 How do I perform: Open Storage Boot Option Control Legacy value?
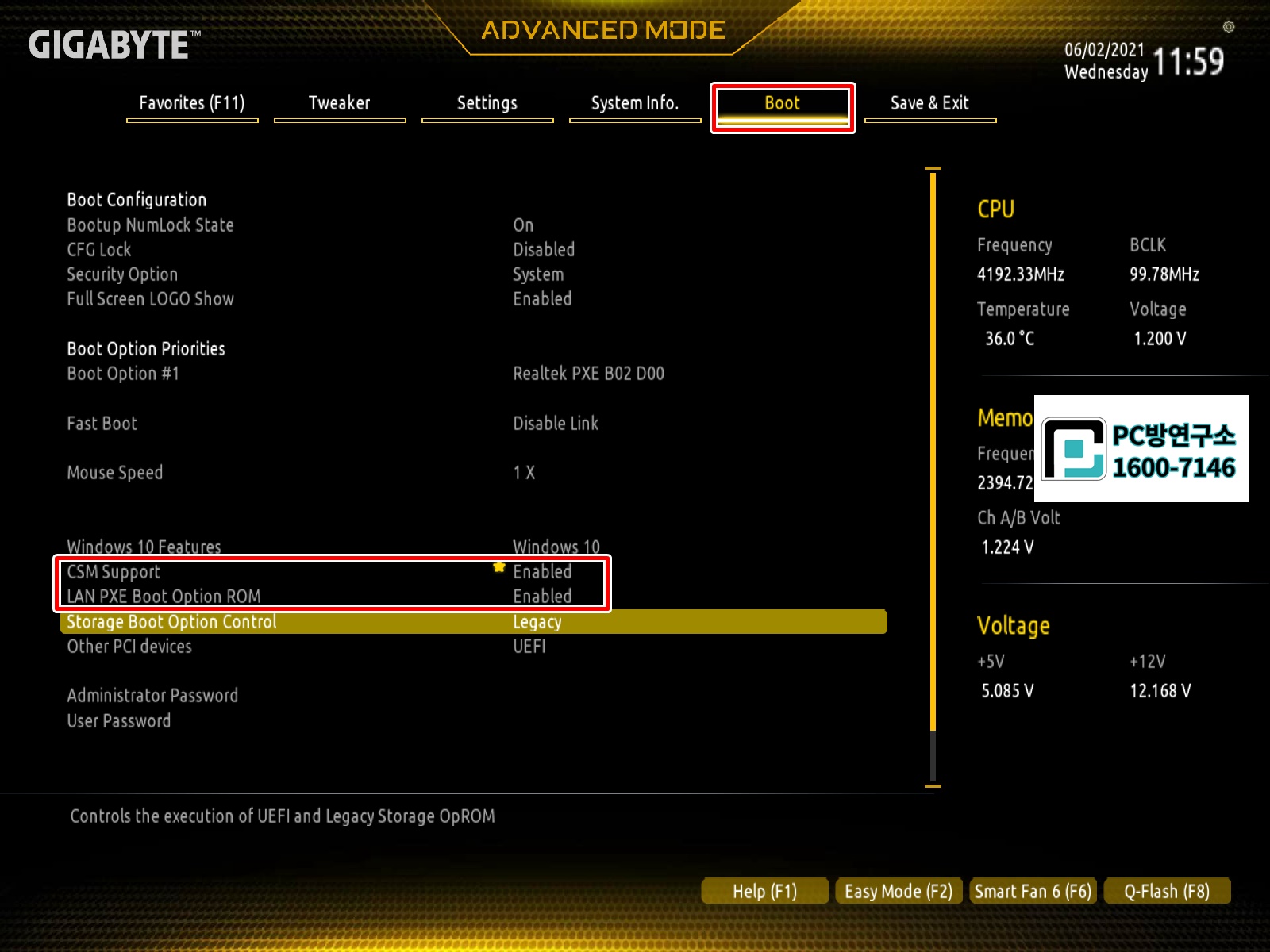[x=537, y=622]
